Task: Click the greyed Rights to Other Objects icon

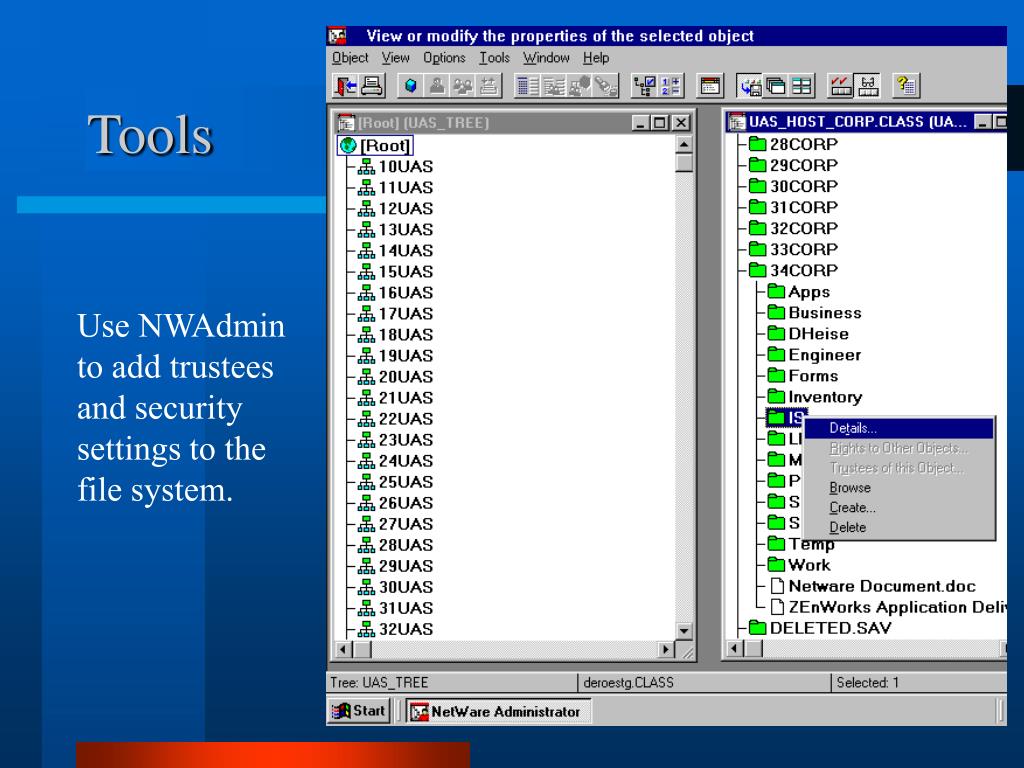Action: click(553, 86)
